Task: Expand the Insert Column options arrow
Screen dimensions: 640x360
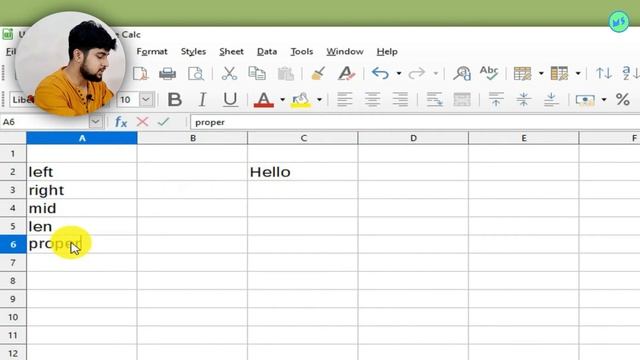Action: click(578, 74)
